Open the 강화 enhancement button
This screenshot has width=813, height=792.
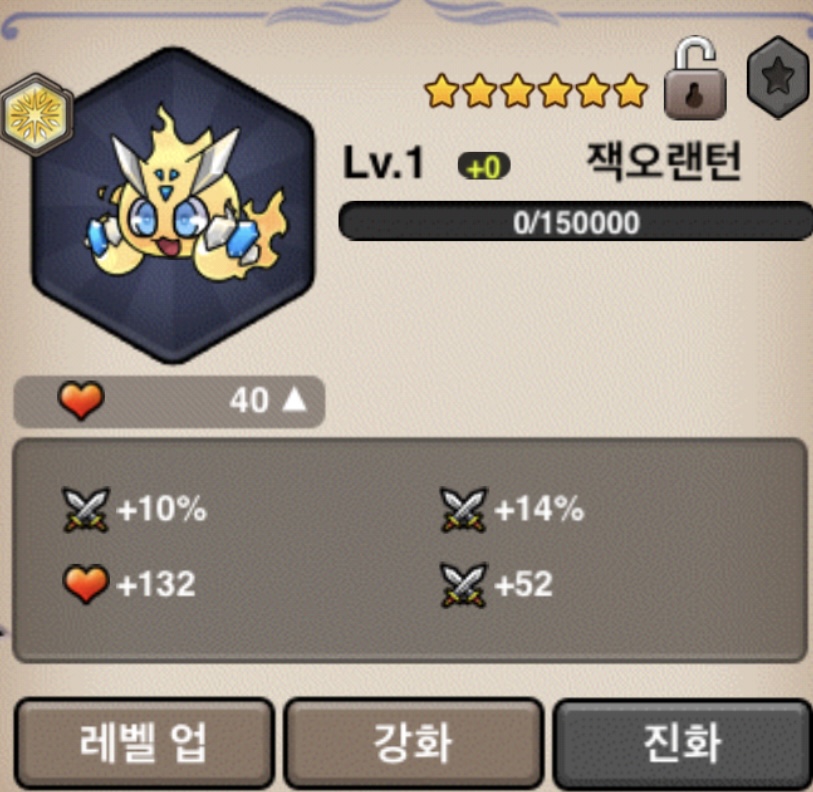coord(413,744)
